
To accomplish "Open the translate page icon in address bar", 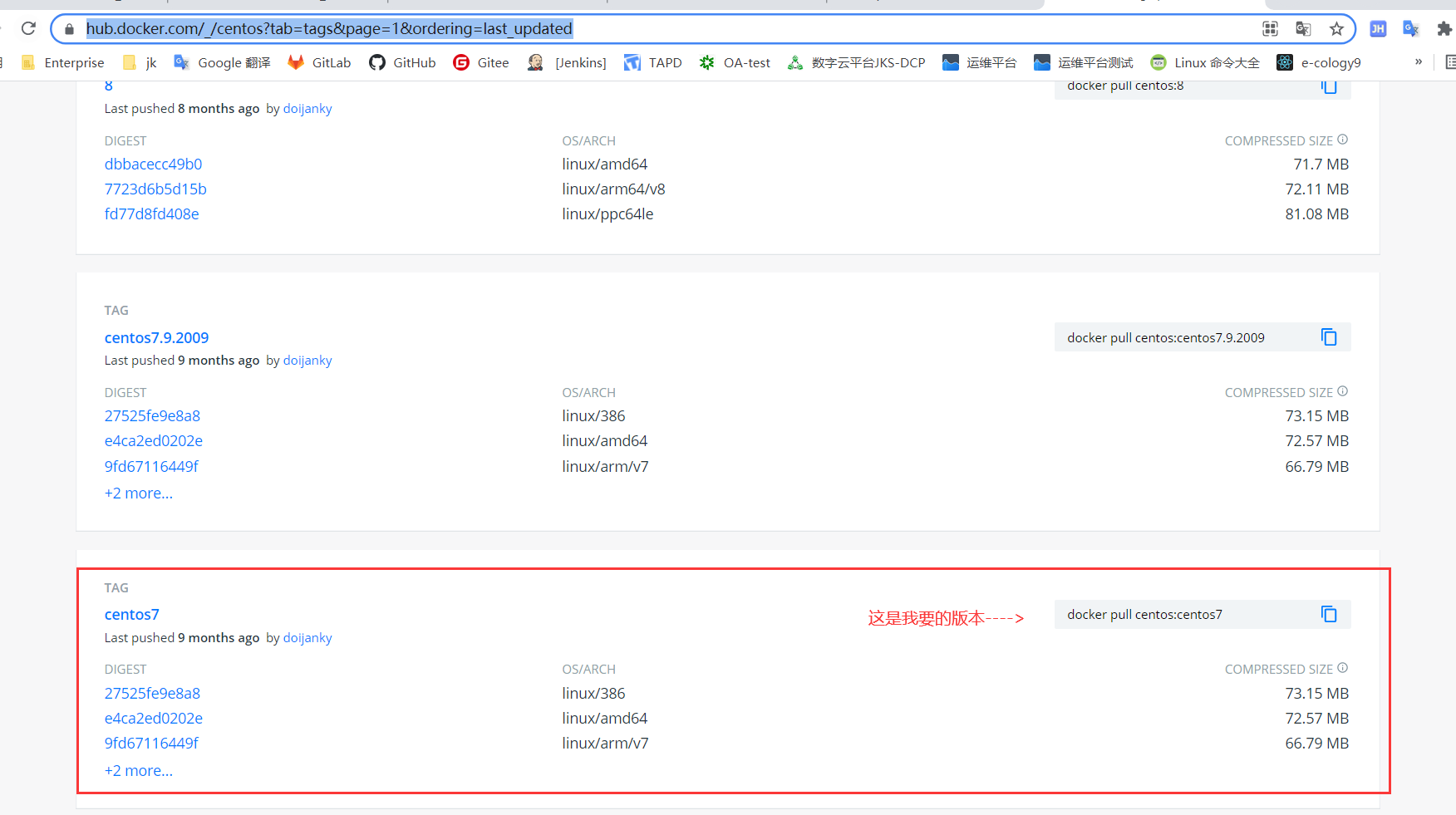I will [1303, 29].
